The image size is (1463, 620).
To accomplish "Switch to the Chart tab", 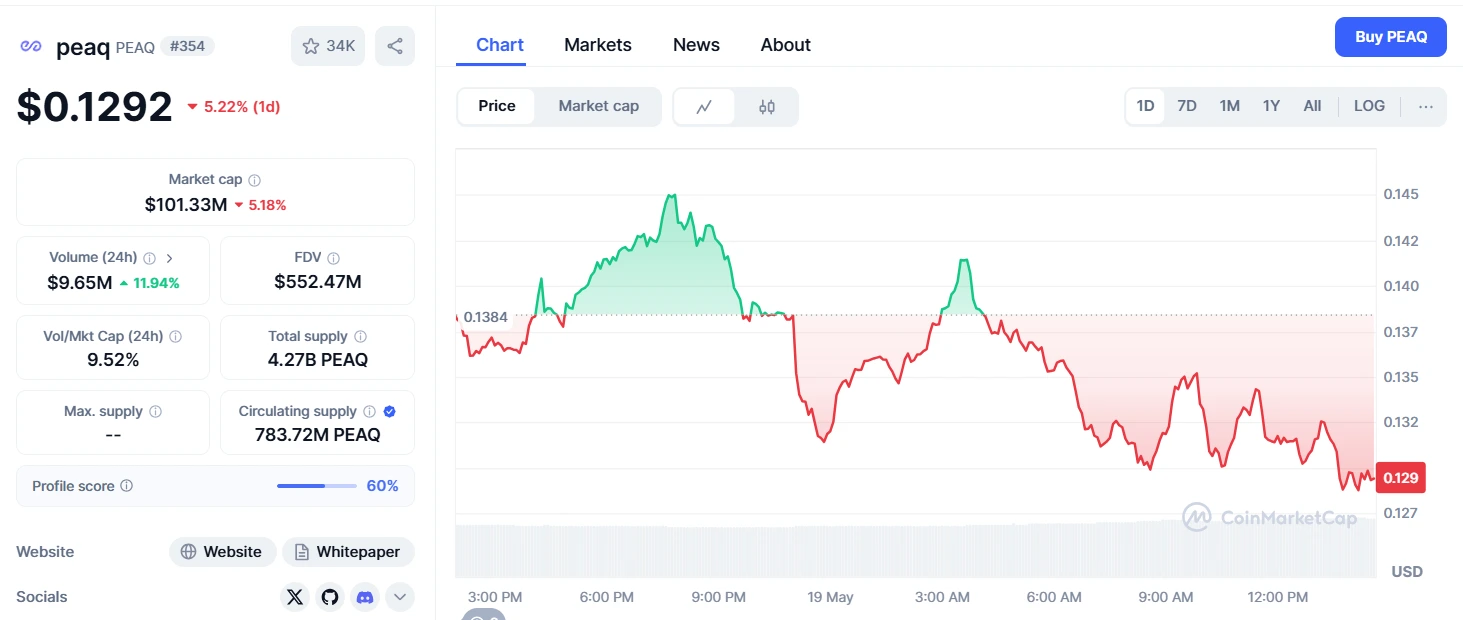I will 500,45.
